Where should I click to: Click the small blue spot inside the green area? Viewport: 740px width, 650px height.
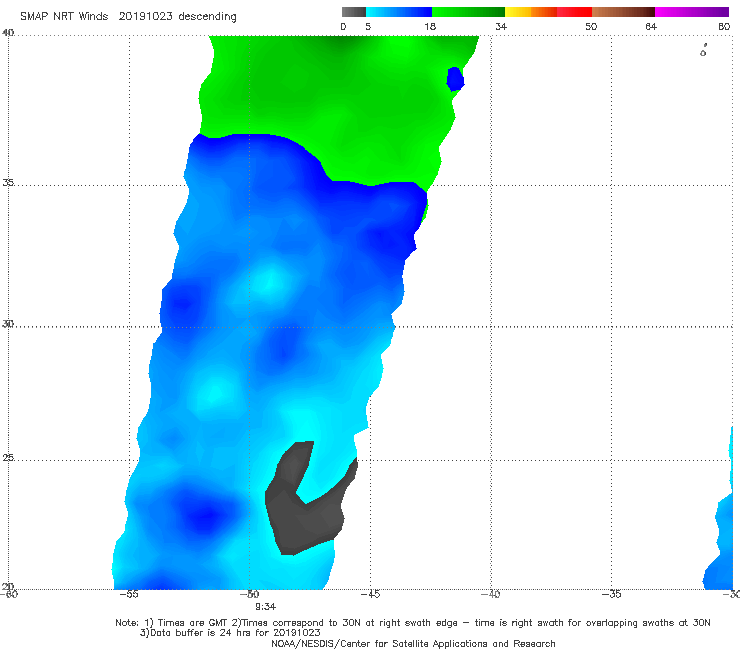pos(455,79)
